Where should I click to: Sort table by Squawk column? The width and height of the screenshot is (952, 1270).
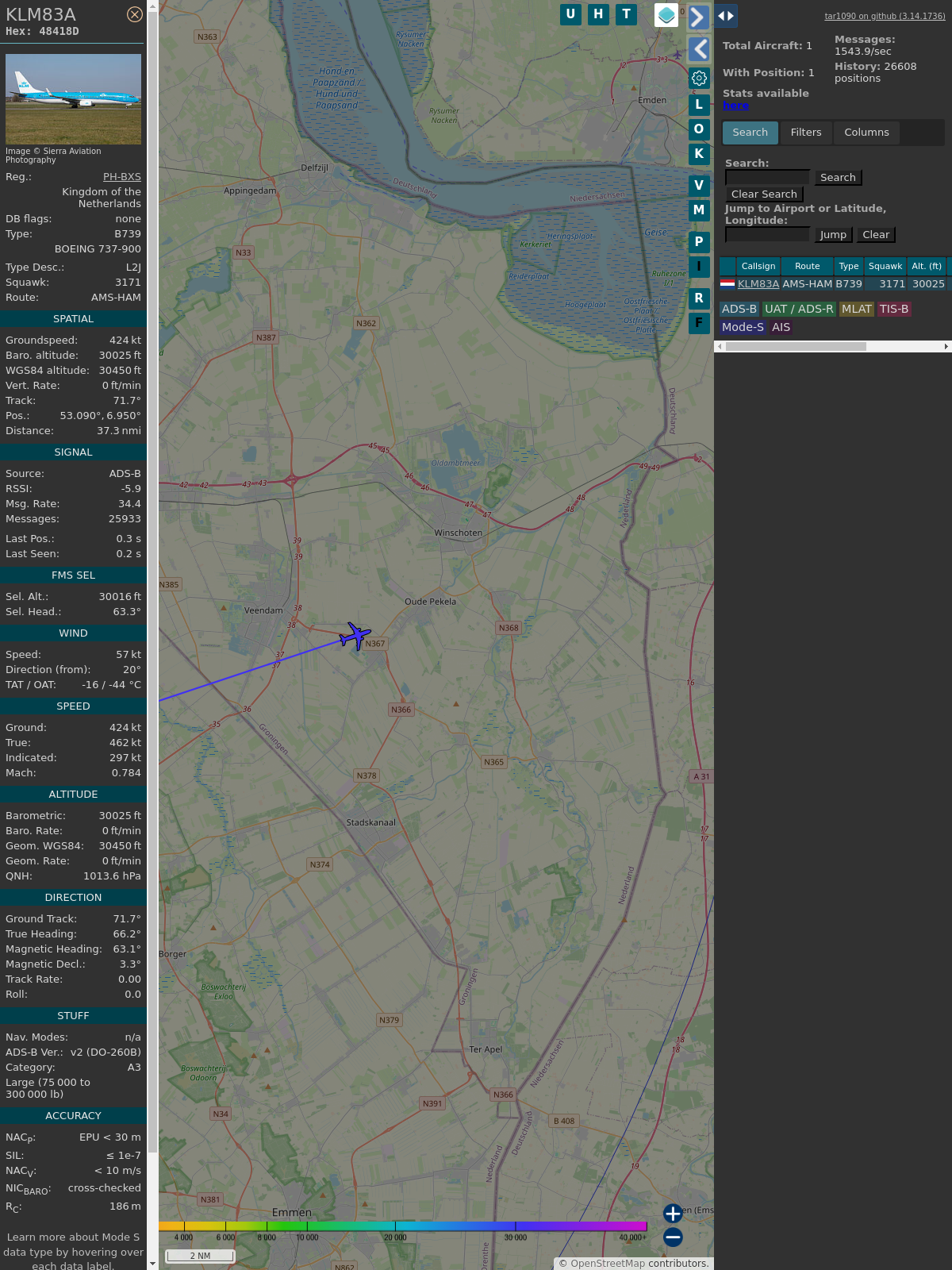coord(885,267)
